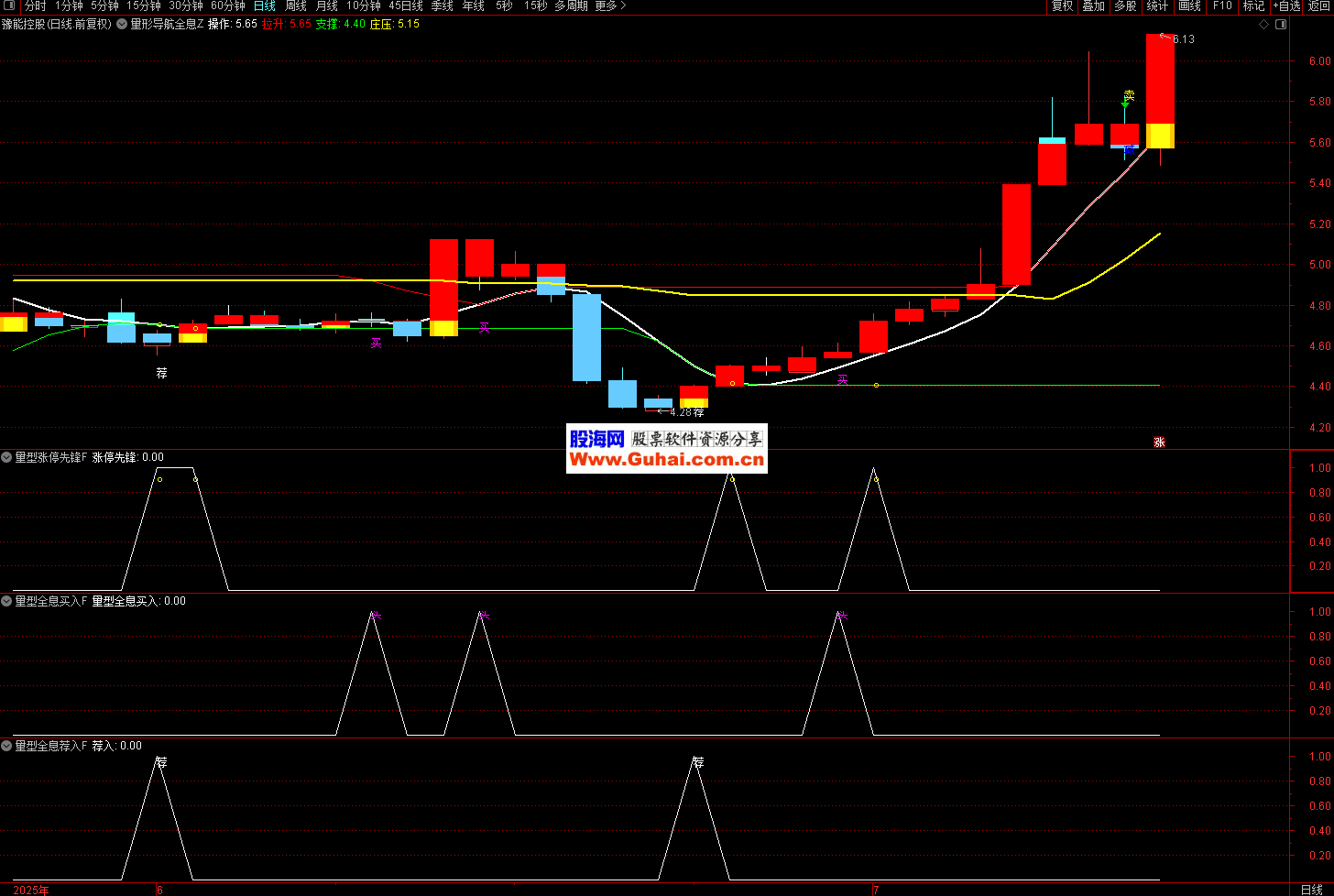The width and height of the screenshot is (1334, 896).
Task: Click the 荐入: 0.00 value label
Action: tap(117, 746)
